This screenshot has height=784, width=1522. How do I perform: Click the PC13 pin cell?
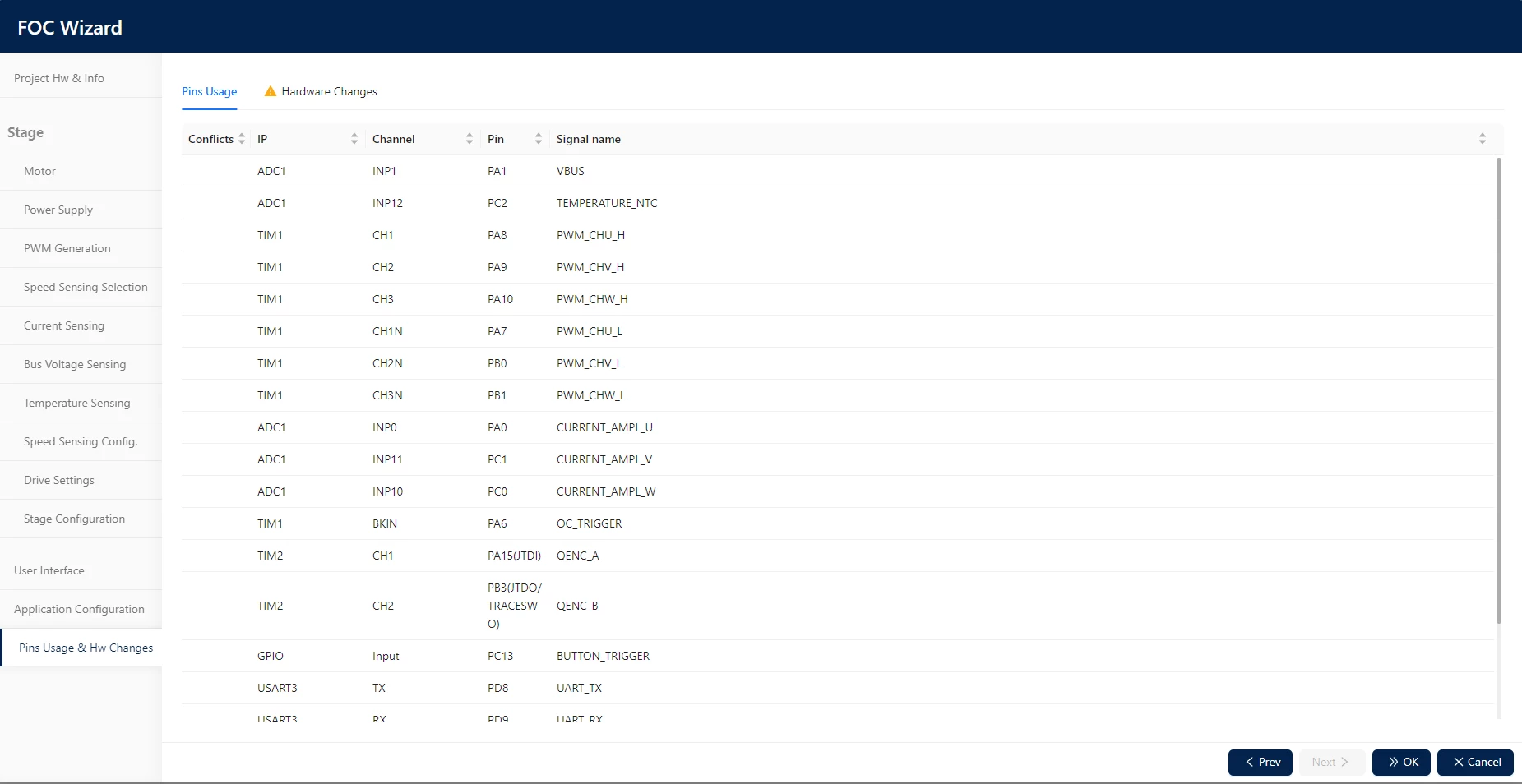[x=500, y=656]
